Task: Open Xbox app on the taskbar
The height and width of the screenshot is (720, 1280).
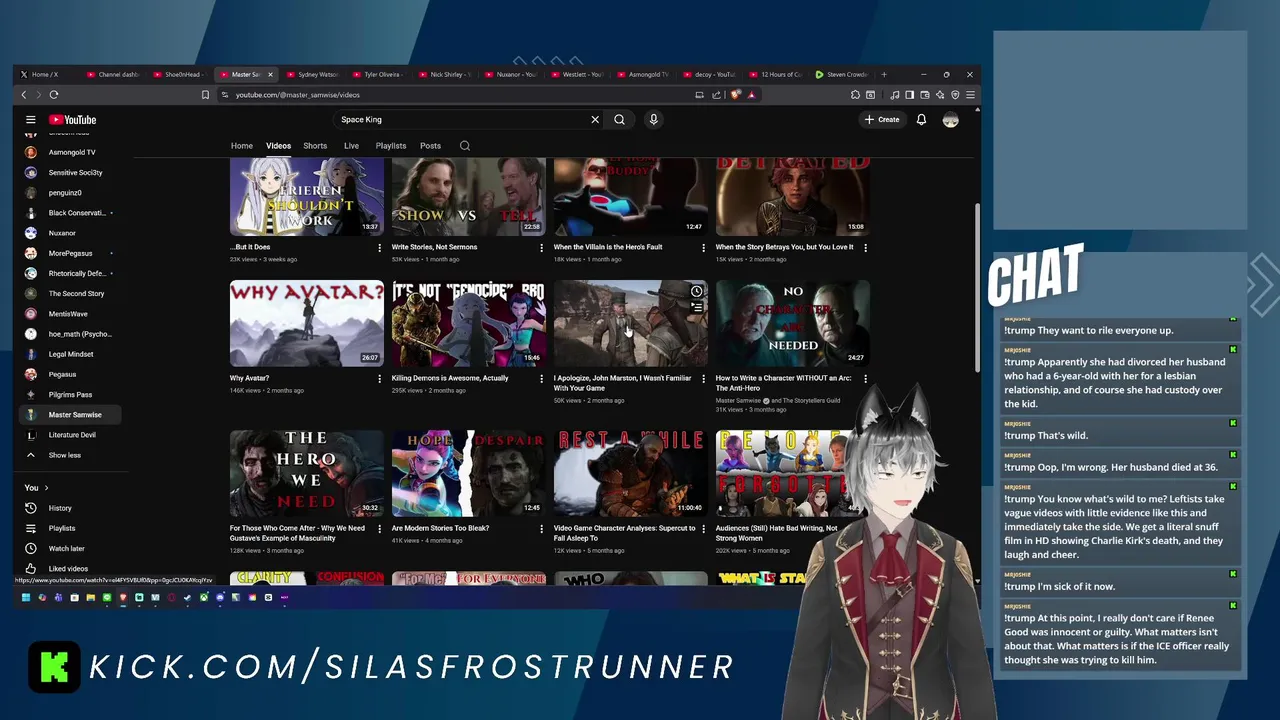Action: click(203, 598)
